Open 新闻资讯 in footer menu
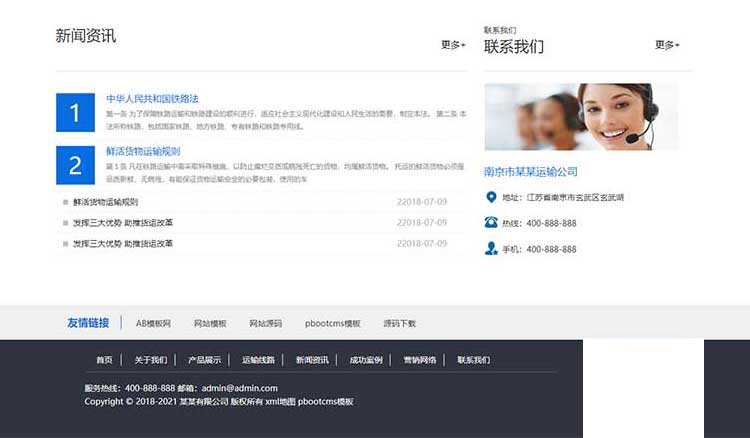This screenshot has height=438, width=750. [x=312, y=360]
